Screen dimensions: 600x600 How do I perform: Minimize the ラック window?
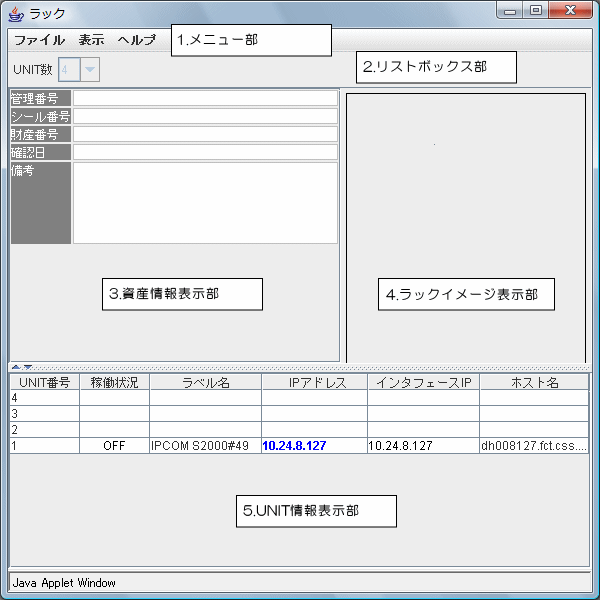tap(511, 11)
